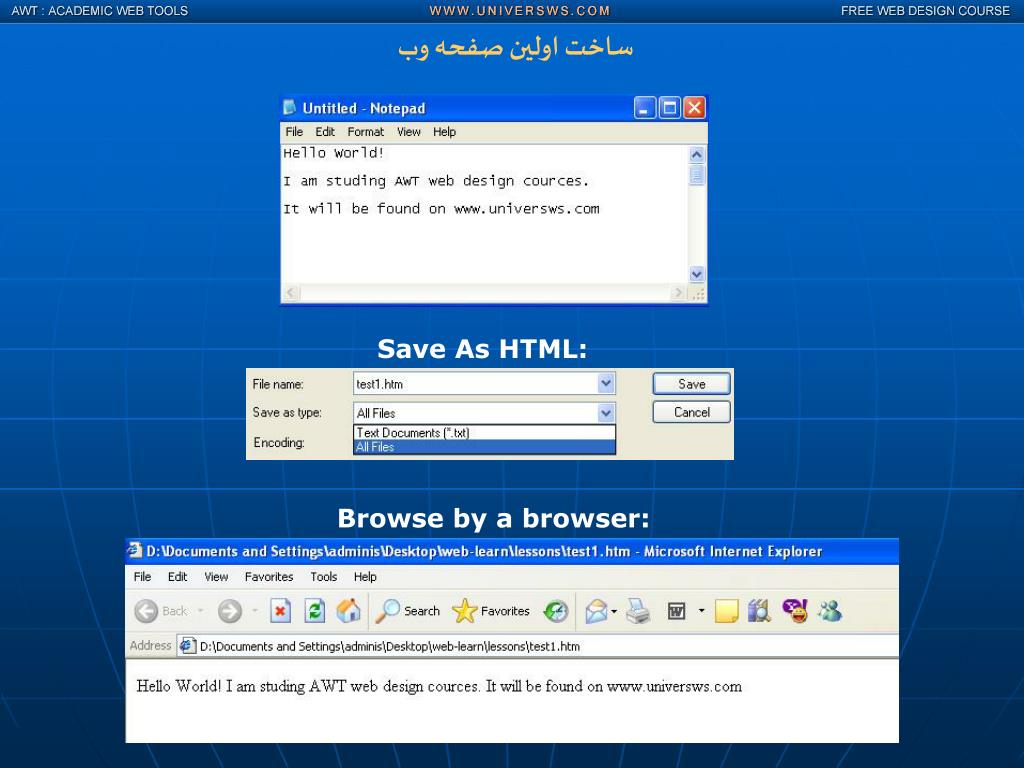Click the Yahoo Messenger icon
The image size is (1024, 768).
(795, 611)
